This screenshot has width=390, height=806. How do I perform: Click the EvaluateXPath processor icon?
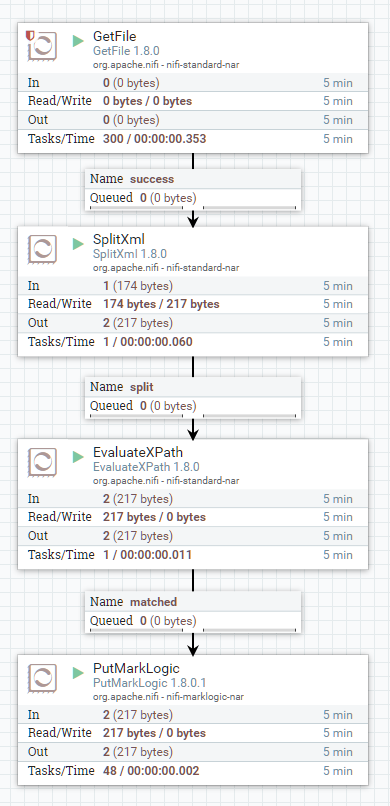click(43, 462)
